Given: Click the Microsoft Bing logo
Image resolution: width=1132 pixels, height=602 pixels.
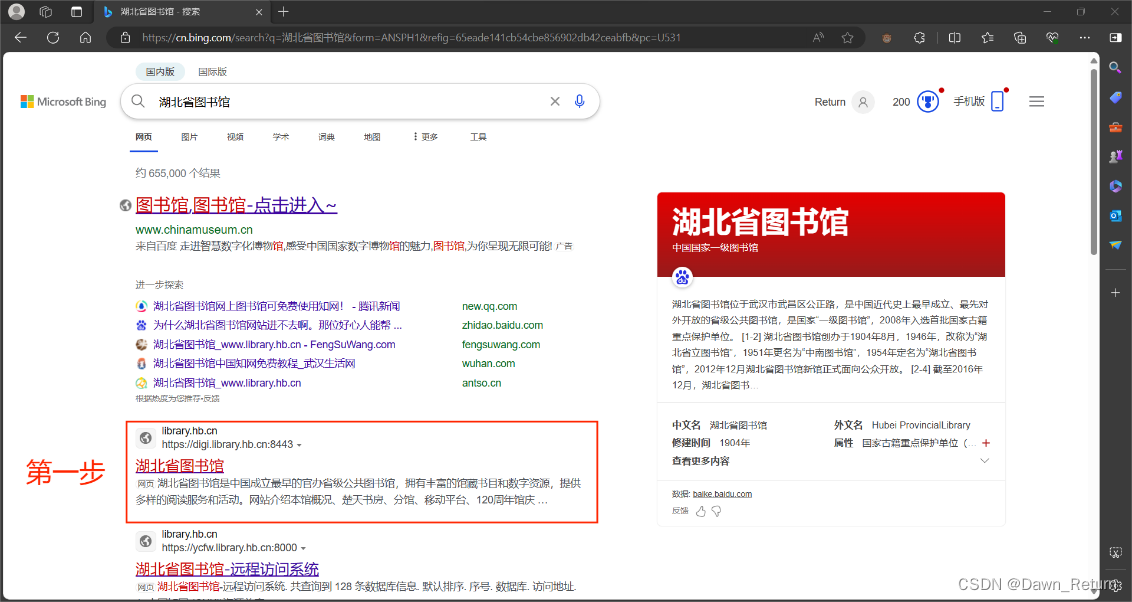Looking at the screenshot, I should coord(64,102).
